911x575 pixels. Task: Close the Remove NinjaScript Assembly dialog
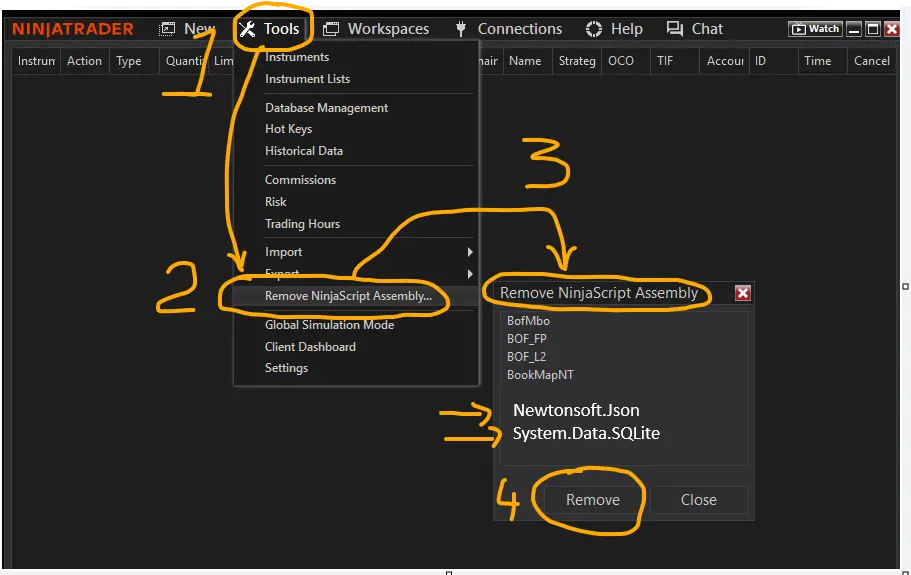pyautogui.click(x=743, y=293)
